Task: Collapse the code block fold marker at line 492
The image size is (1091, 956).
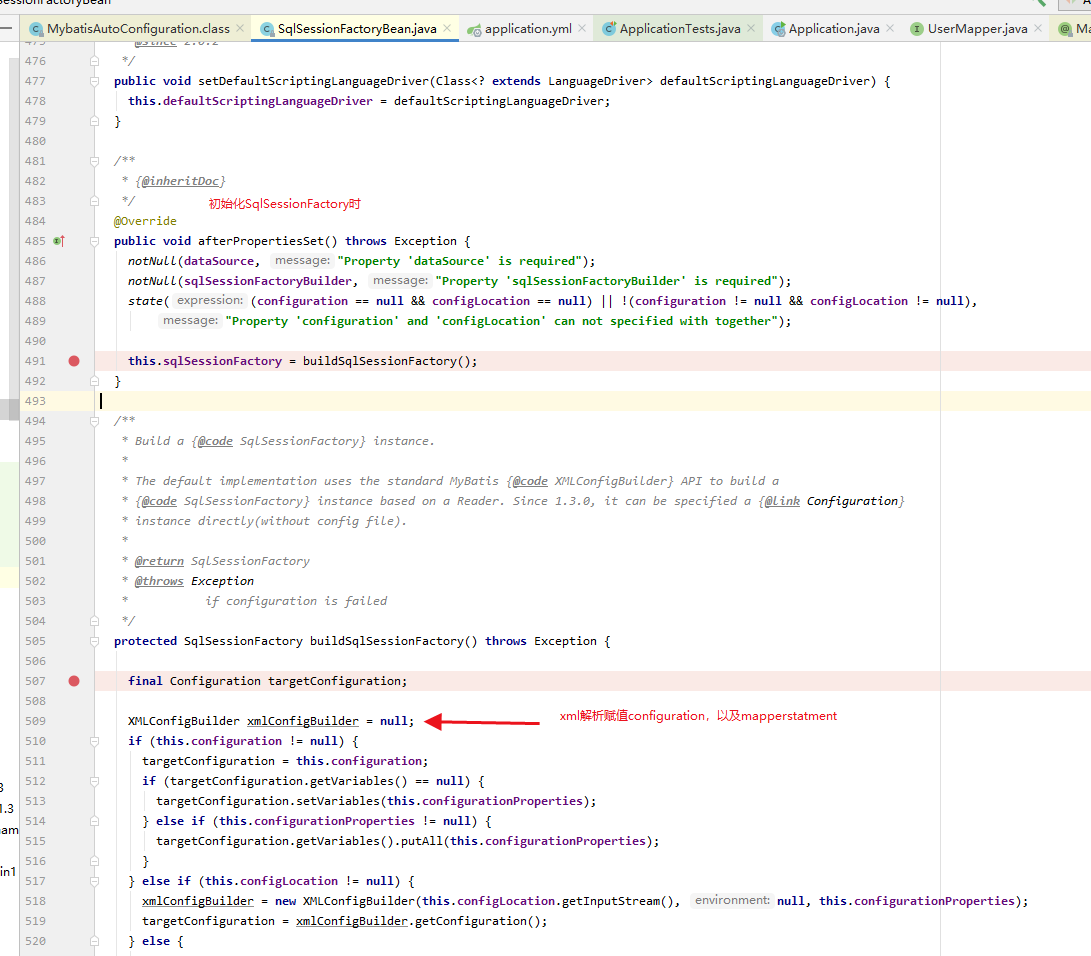Action: (x=93, y=381)
